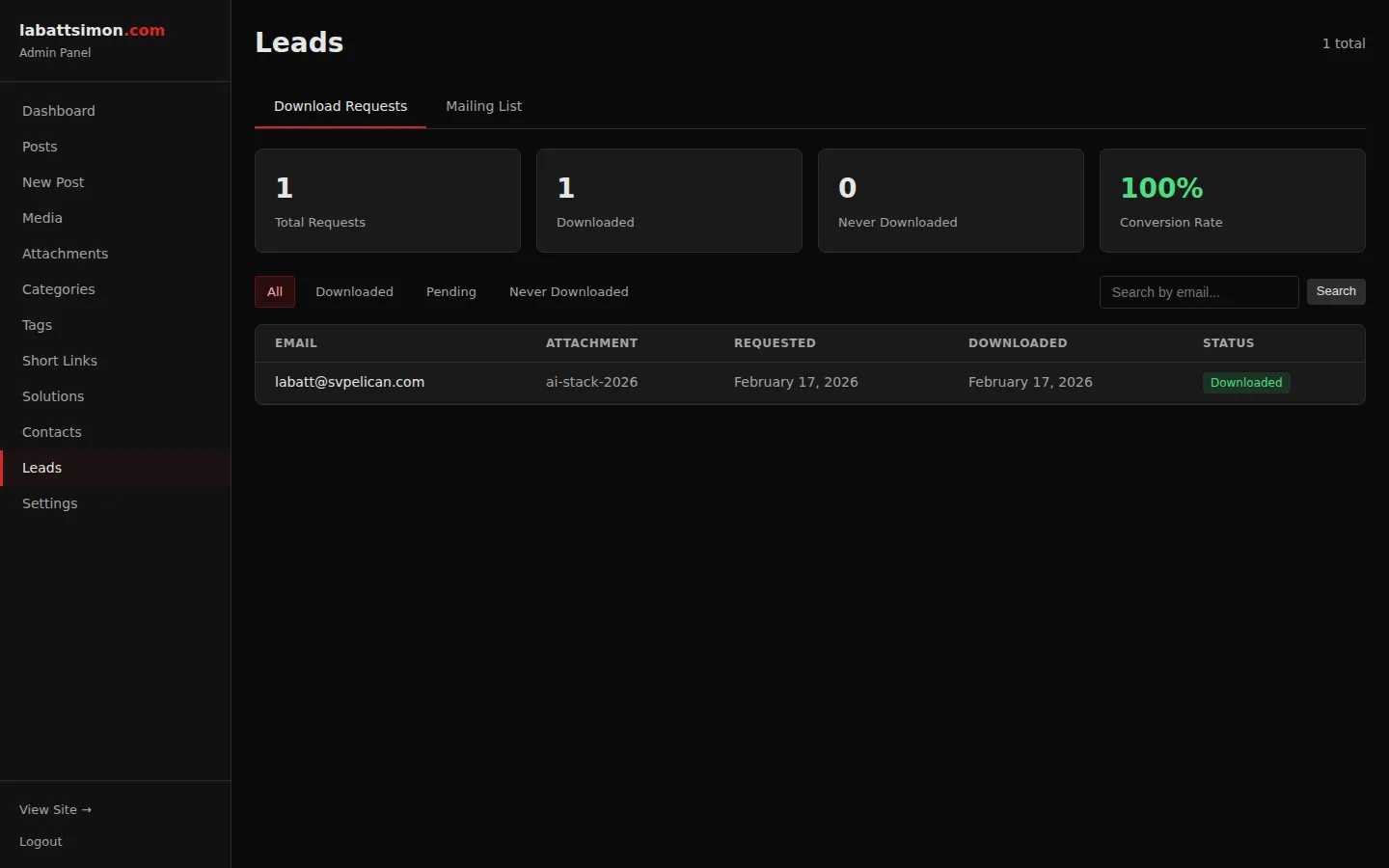Click the View Site link
This screenshot has width=1389, height=868.
point(55,810)
